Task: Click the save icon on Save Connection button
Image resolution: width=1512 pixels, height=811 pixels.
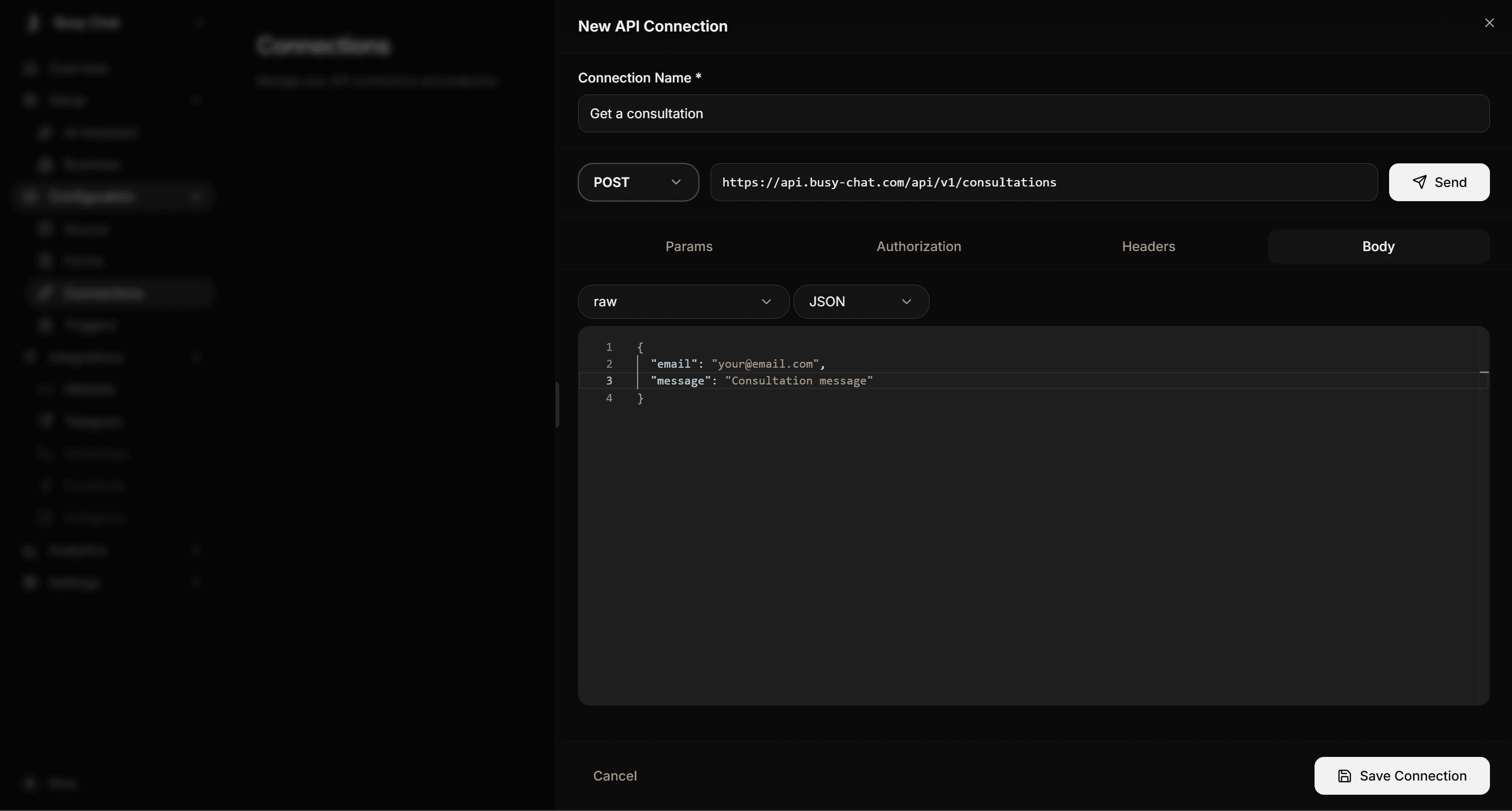Action: click(1344, 776)
